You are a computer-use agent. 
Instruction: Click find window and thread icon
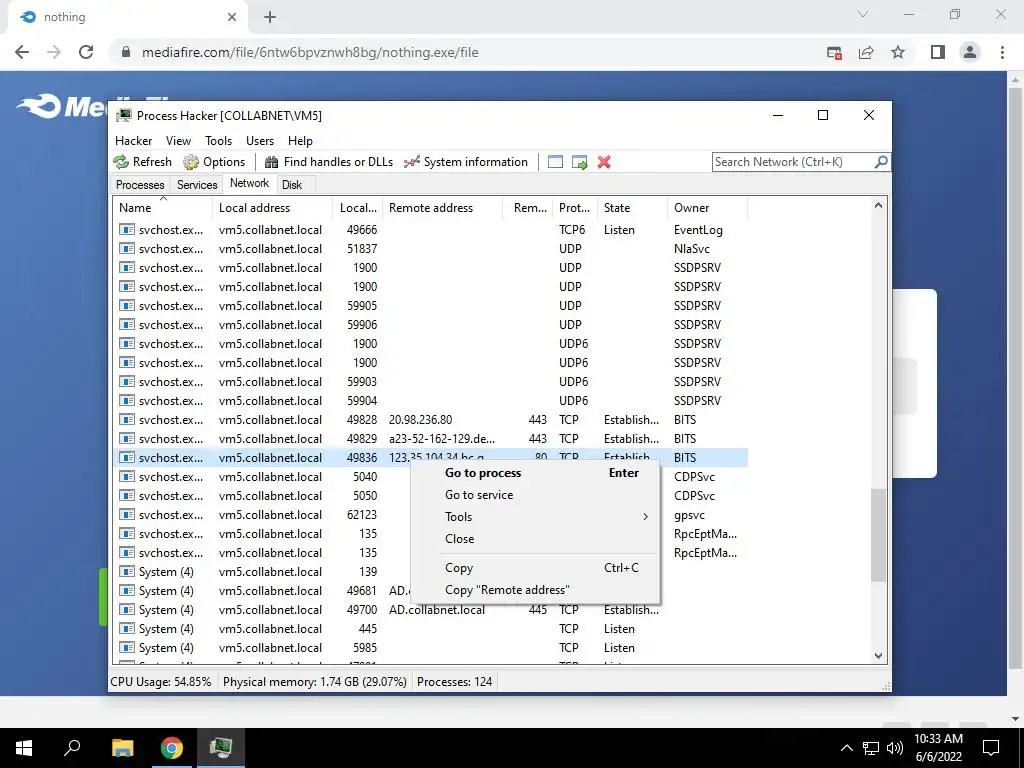click(579, 162)
